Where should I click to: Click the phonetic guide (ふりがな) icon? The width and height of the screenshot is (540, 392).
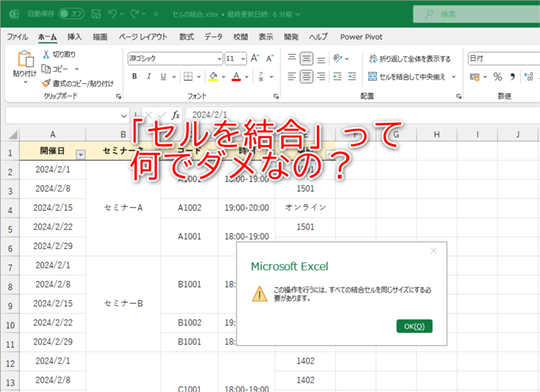(261, 76)
